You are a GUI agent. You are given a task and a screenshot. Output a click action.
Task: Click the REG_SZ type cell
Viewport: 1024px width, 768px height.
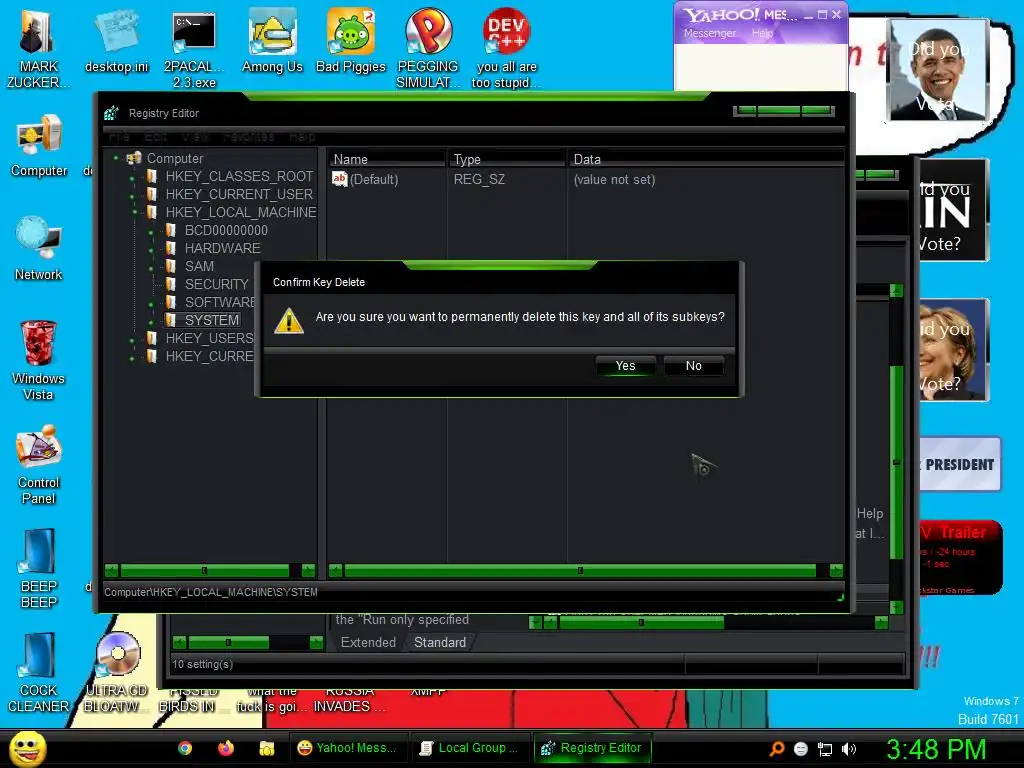[x=479, y=179]
